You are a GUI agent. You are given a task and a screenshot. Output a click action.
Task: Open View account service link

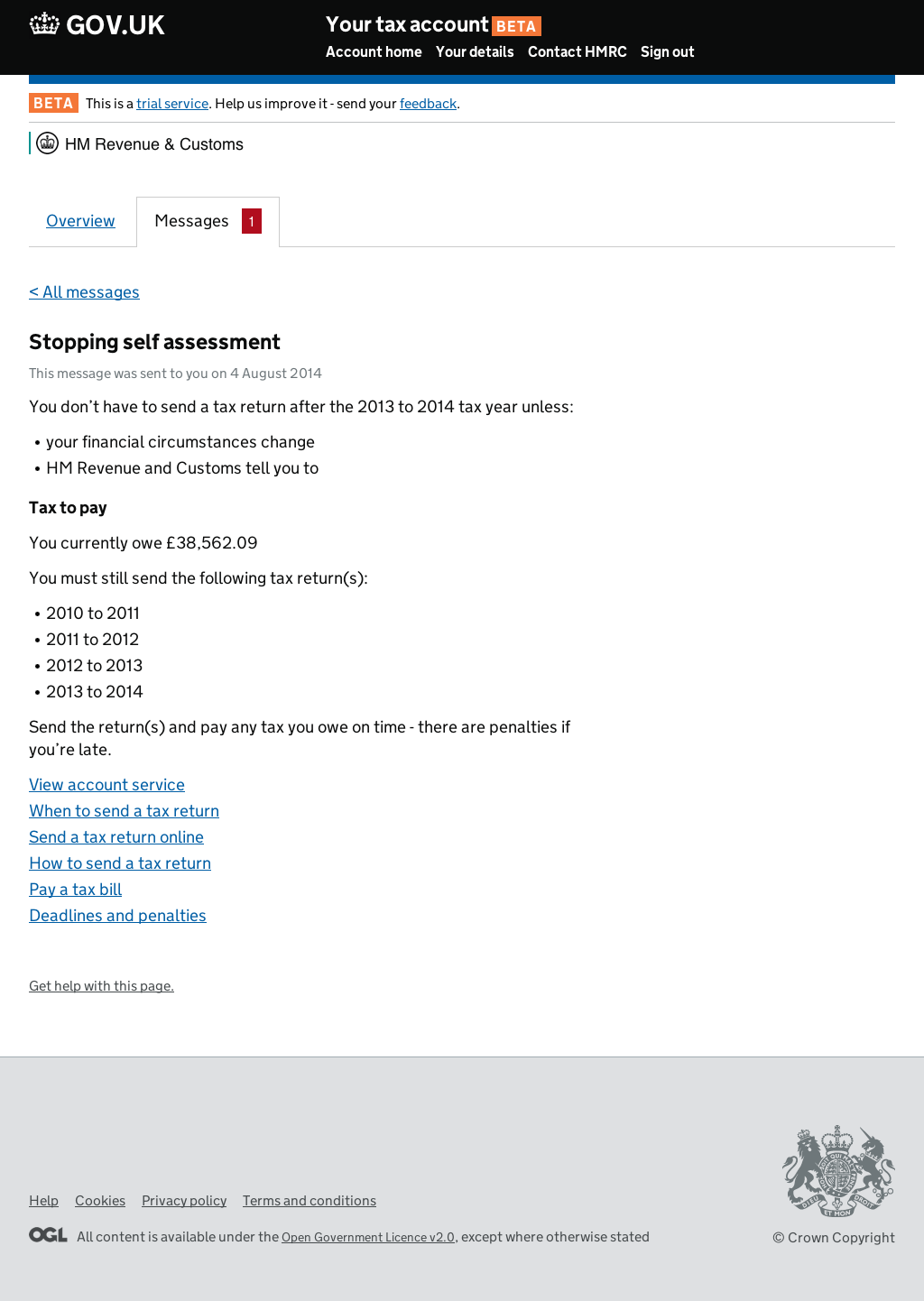click(x=106, y=785)
